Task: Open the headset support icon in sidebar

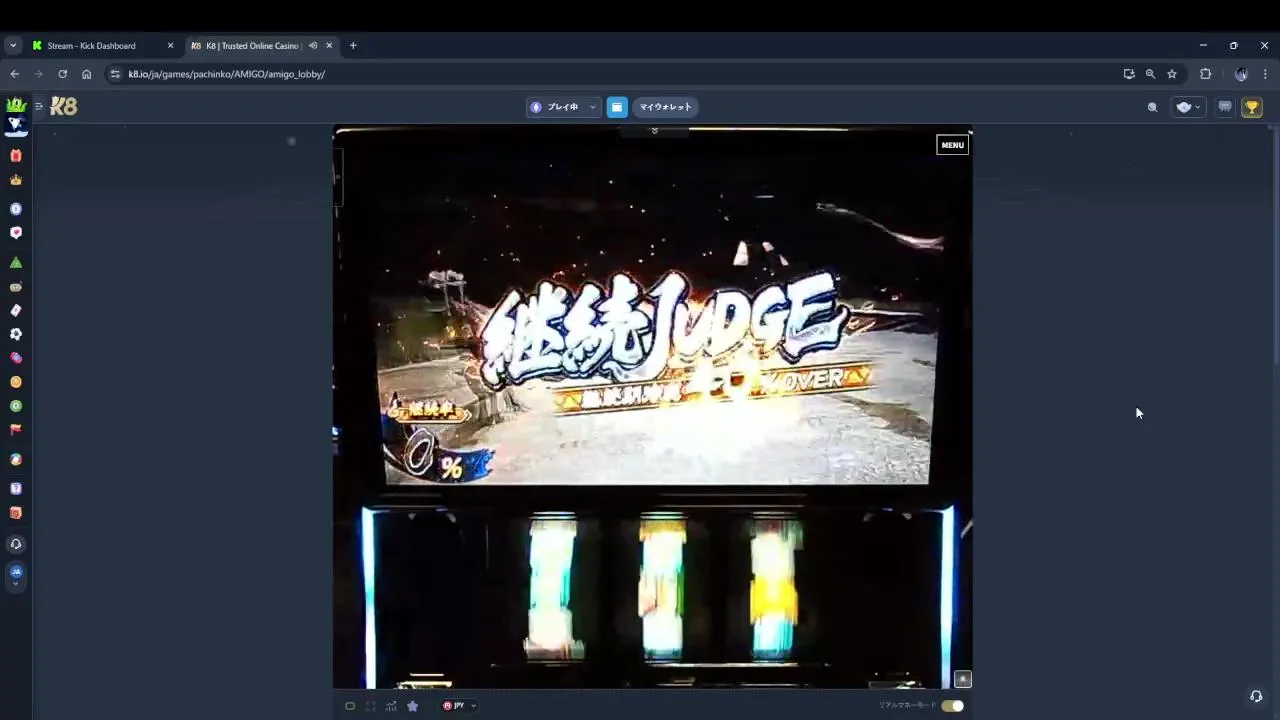Action: pyautogui.click(x=16, y=544)
